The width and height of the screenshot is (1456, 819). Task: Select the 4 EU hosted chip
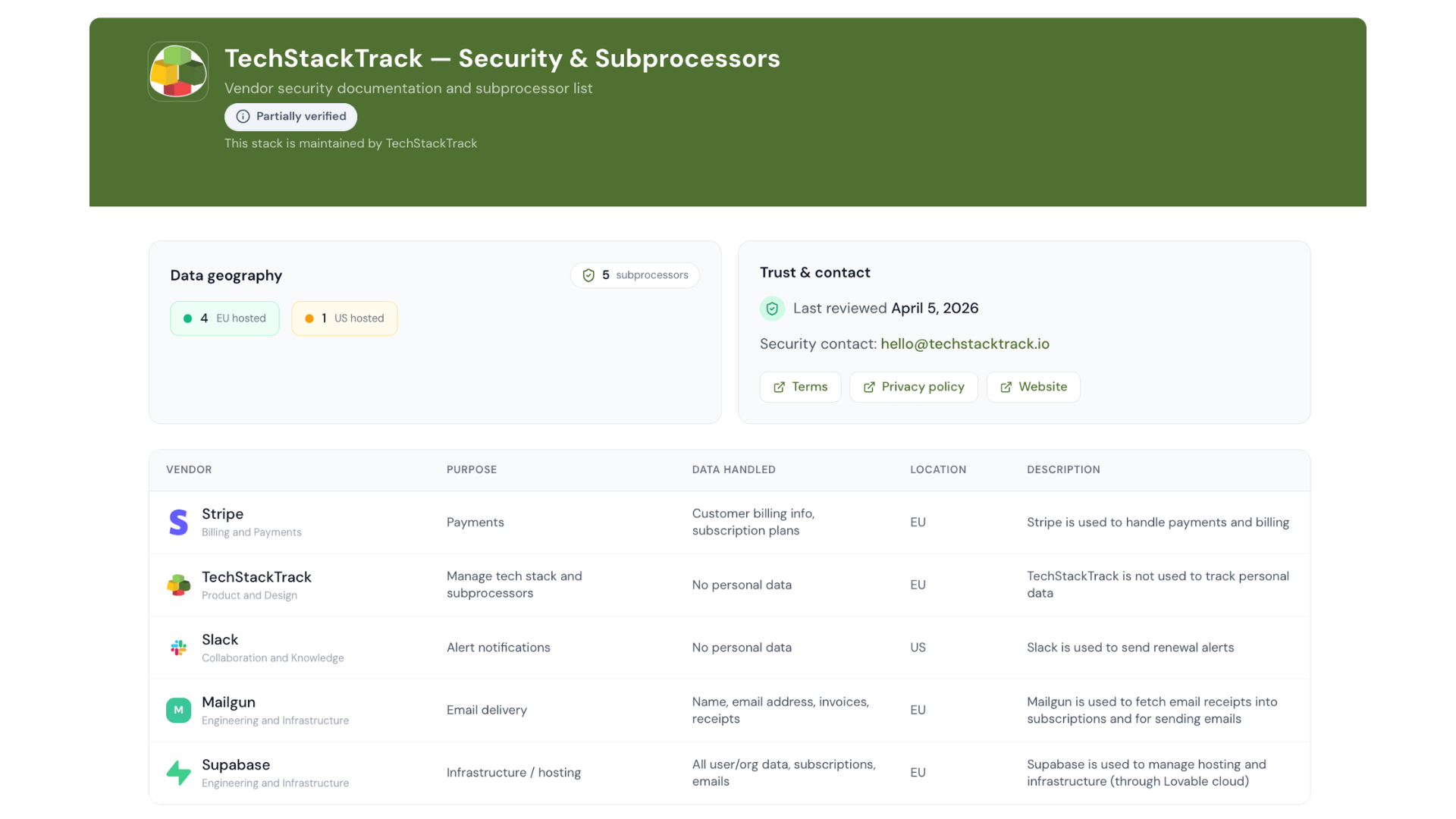tap(224, 318)
